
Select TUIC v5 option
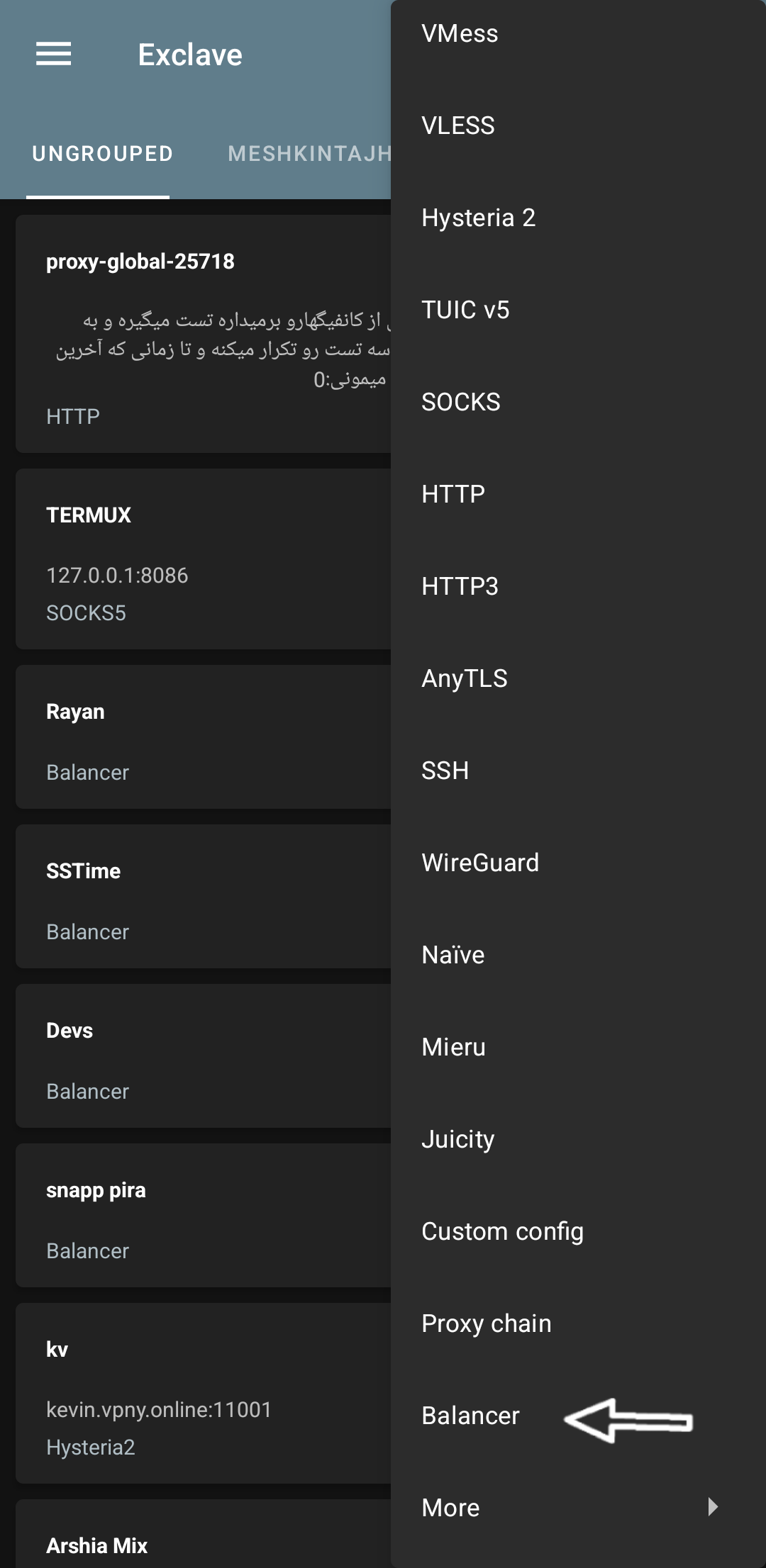tap(465, 310)
